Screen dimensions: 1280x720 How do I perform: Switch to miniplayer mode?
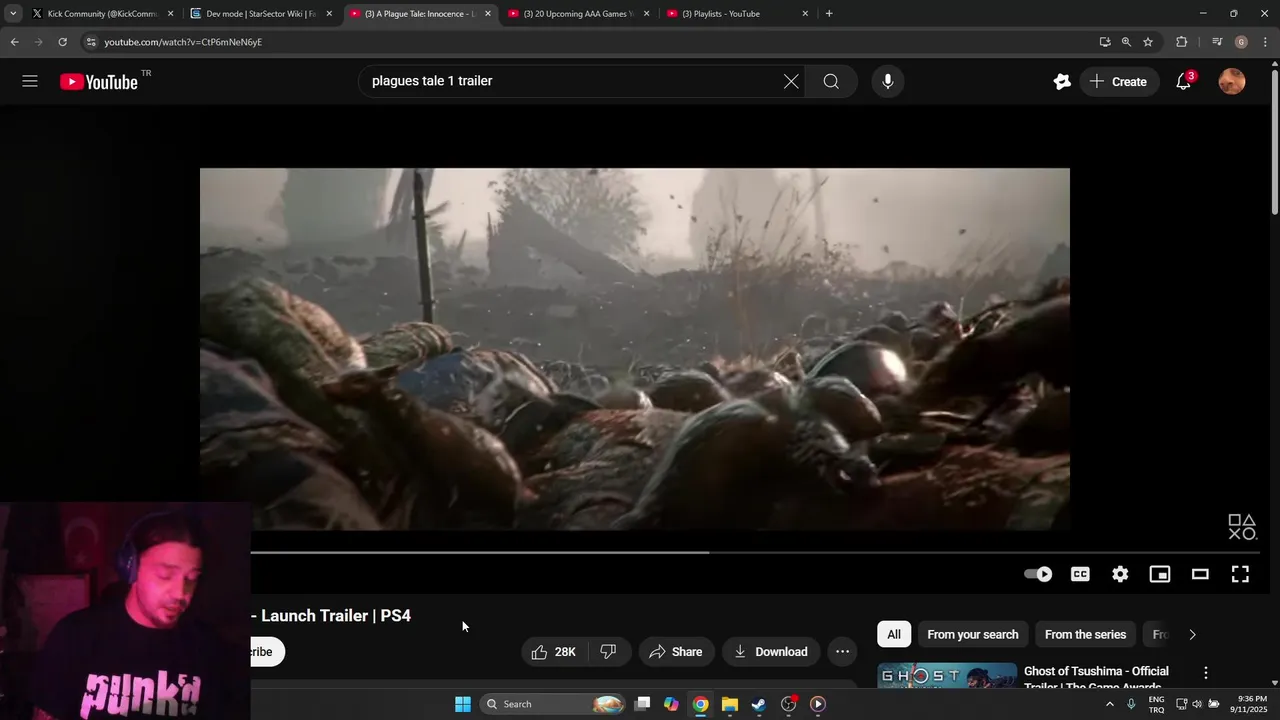click(1160, 574)
